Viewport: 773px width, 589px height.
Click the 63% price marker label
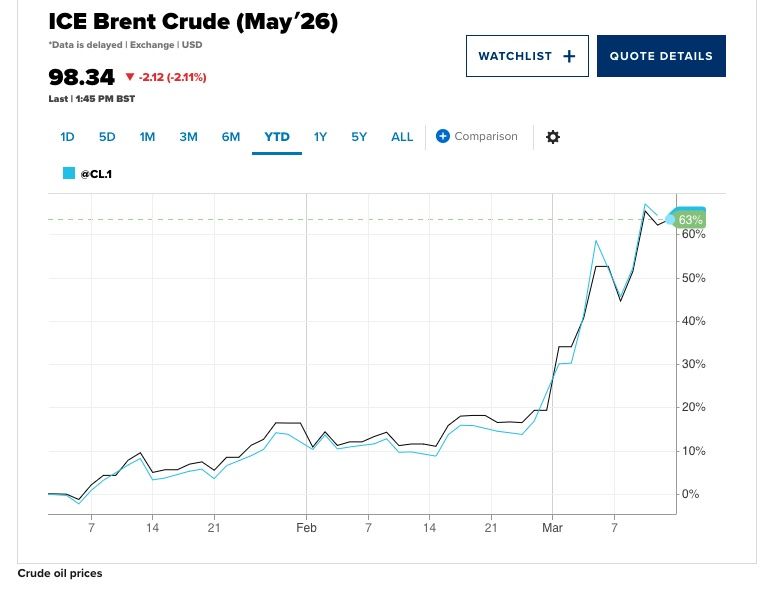pyautogui.click(x=690, y=219)
